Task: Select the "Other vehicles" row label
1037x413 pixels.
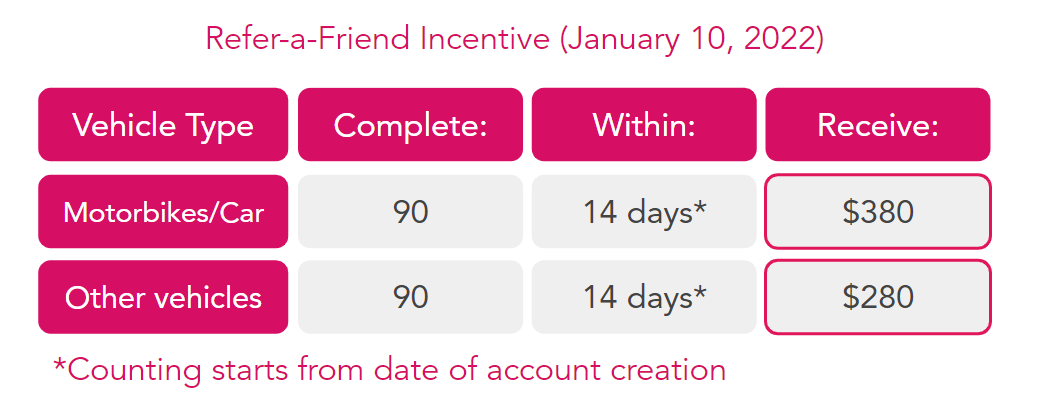Action: tap(163, 297)
